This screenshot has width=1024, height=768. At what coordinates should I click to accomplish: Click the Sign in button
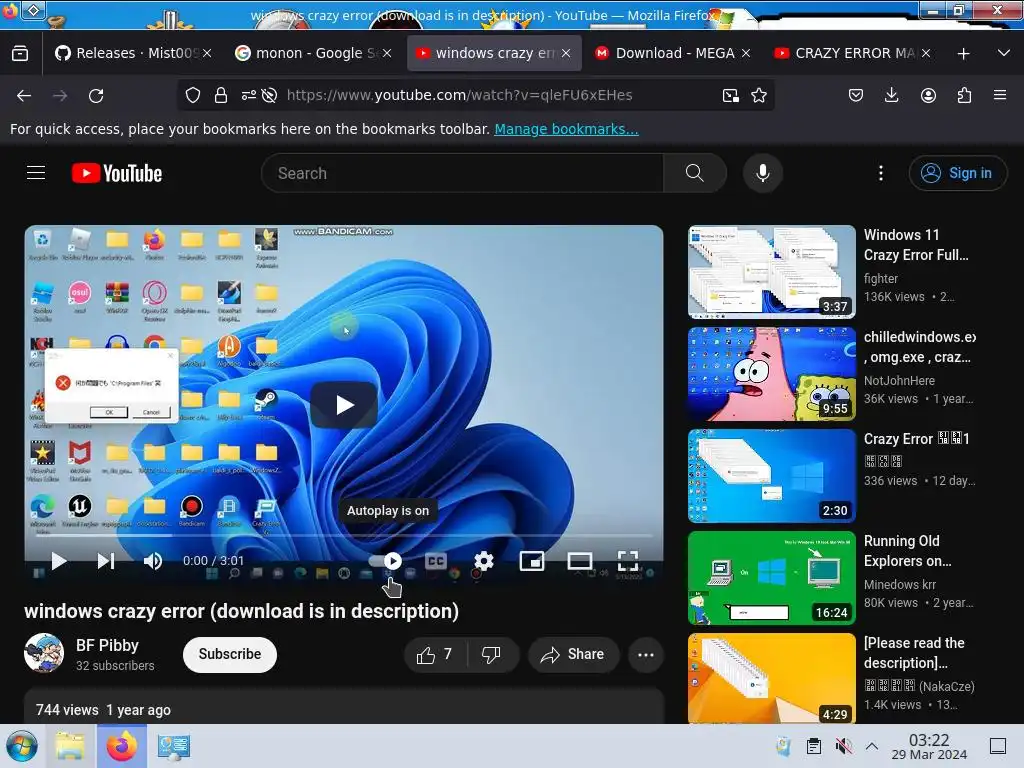coord(958,173)
